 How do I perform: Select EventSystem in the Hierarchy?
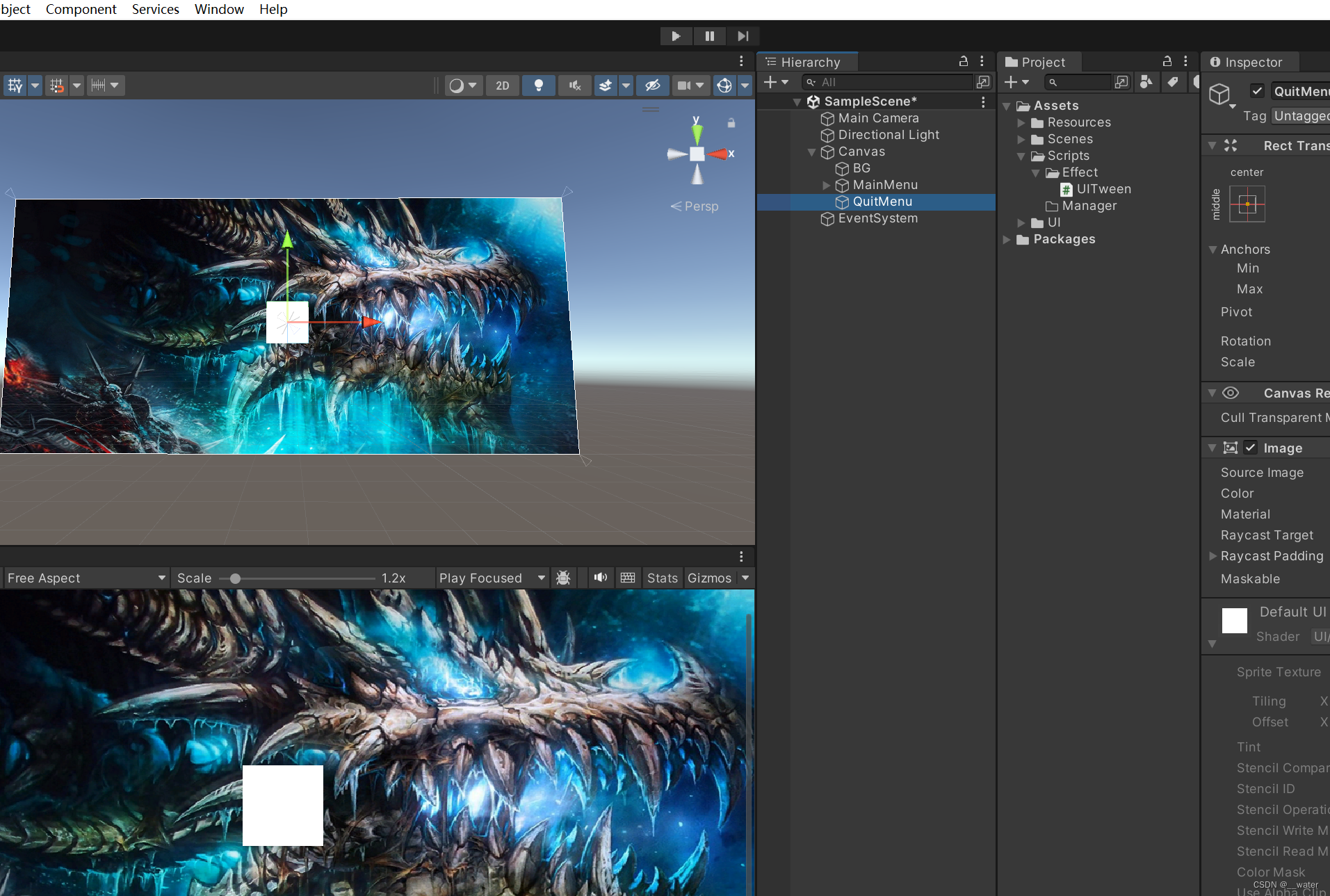(877, 218)
